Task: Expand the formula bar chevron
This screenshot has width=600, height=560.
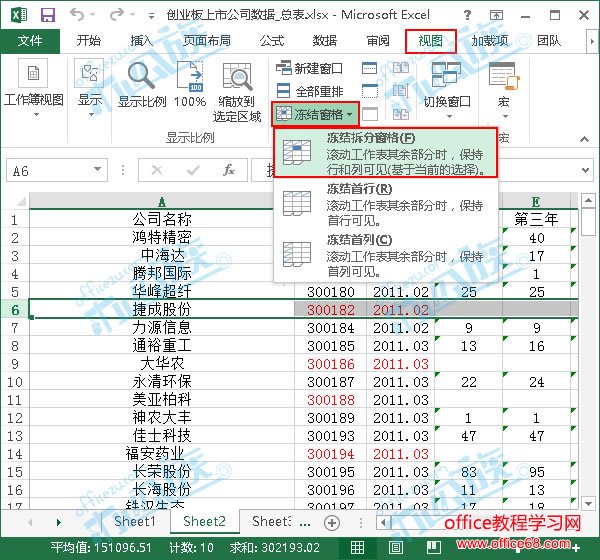Action: (585, 170)
